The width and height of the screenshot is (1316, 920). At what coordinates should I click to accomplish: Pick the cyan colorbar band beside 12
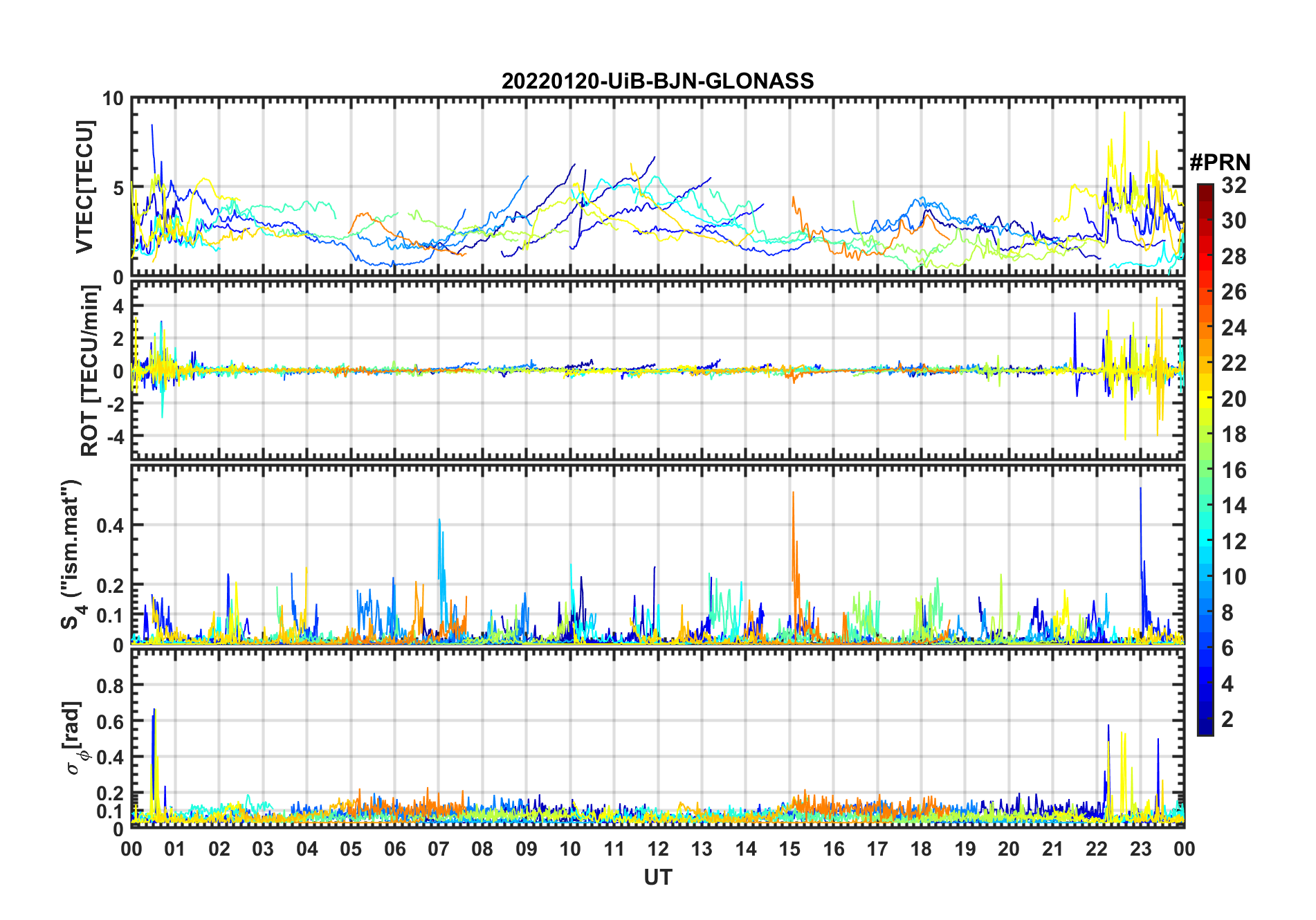1205,541
